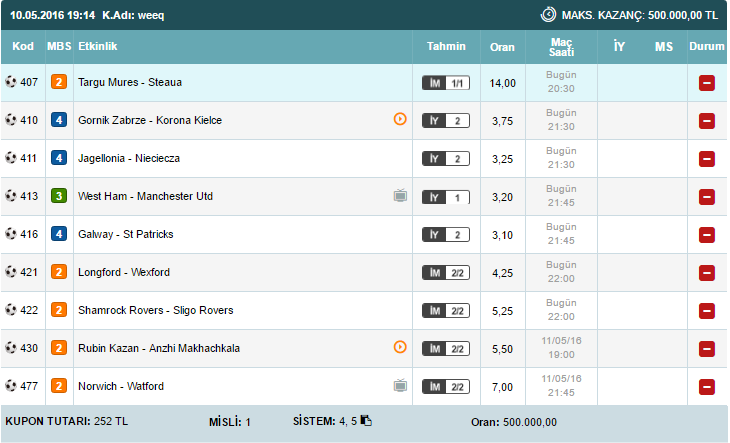Click MBS 4 badge for Galway row
The height and width of the screenshot is (443, 730).
click(59, 234)
